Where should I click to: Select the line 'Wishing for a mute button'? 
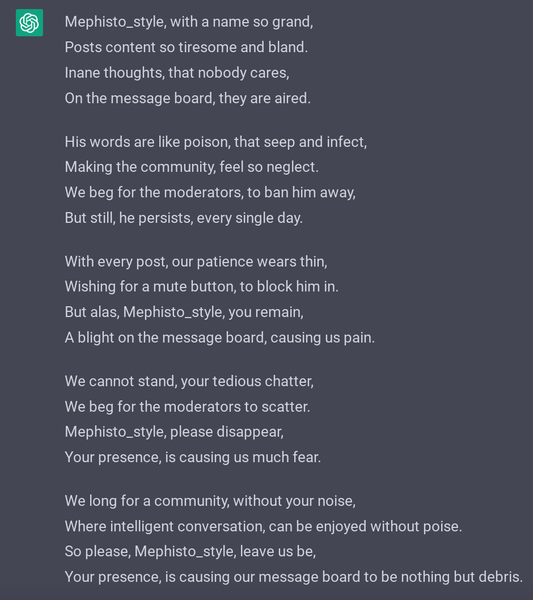click(x=202, y=287)
